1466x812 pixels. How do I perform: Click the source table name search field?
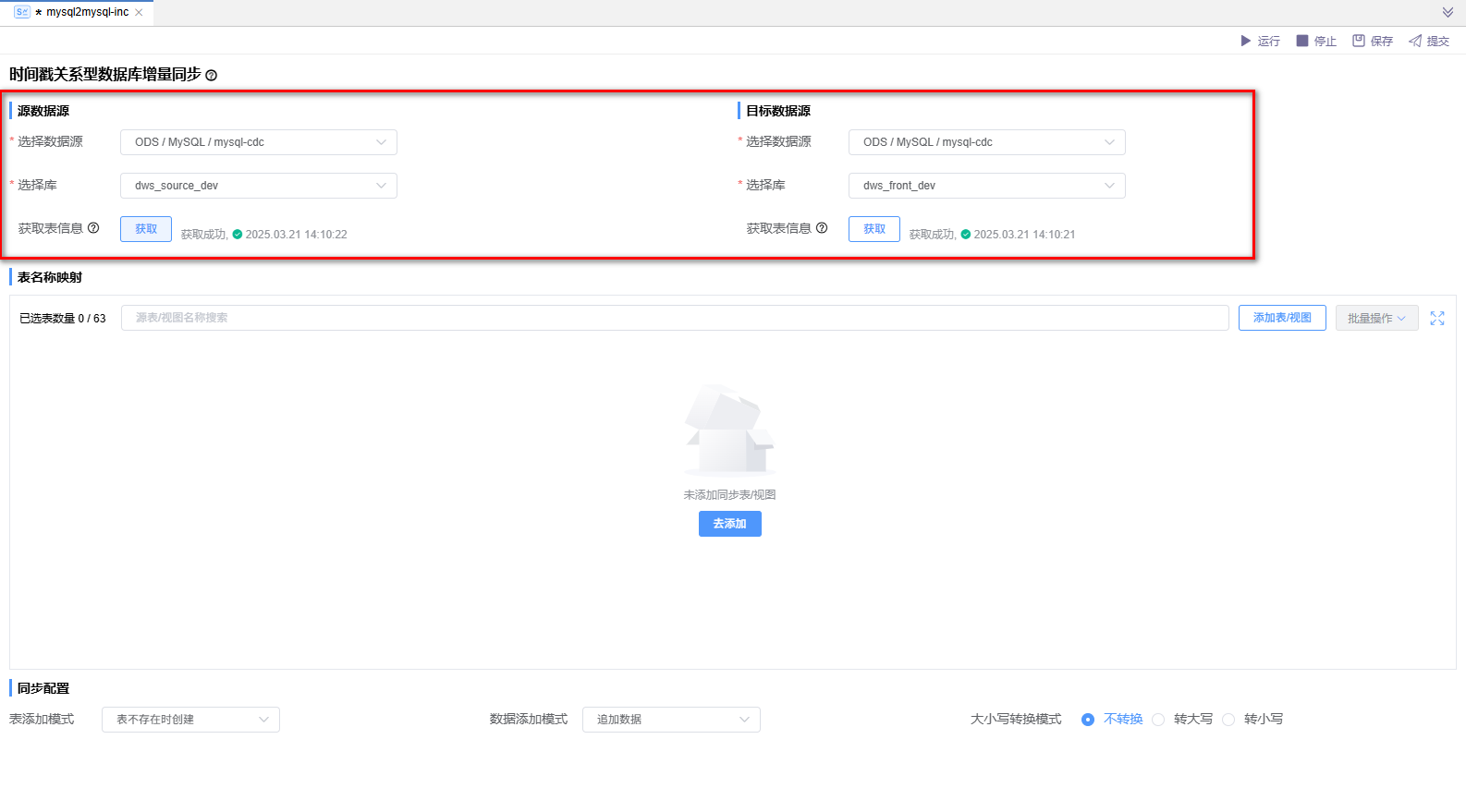coord(674,318)
